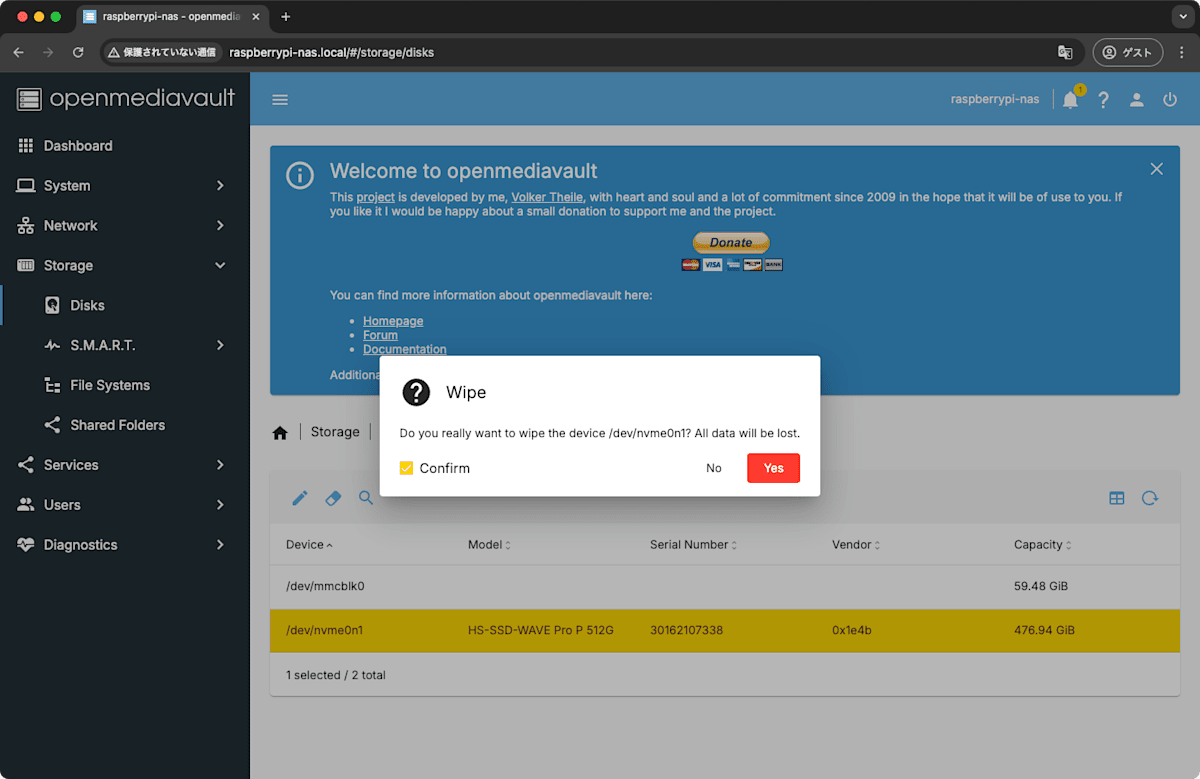The image size is (1200, 779).
Task: Follow the Forum link
Action: point(380,335)
